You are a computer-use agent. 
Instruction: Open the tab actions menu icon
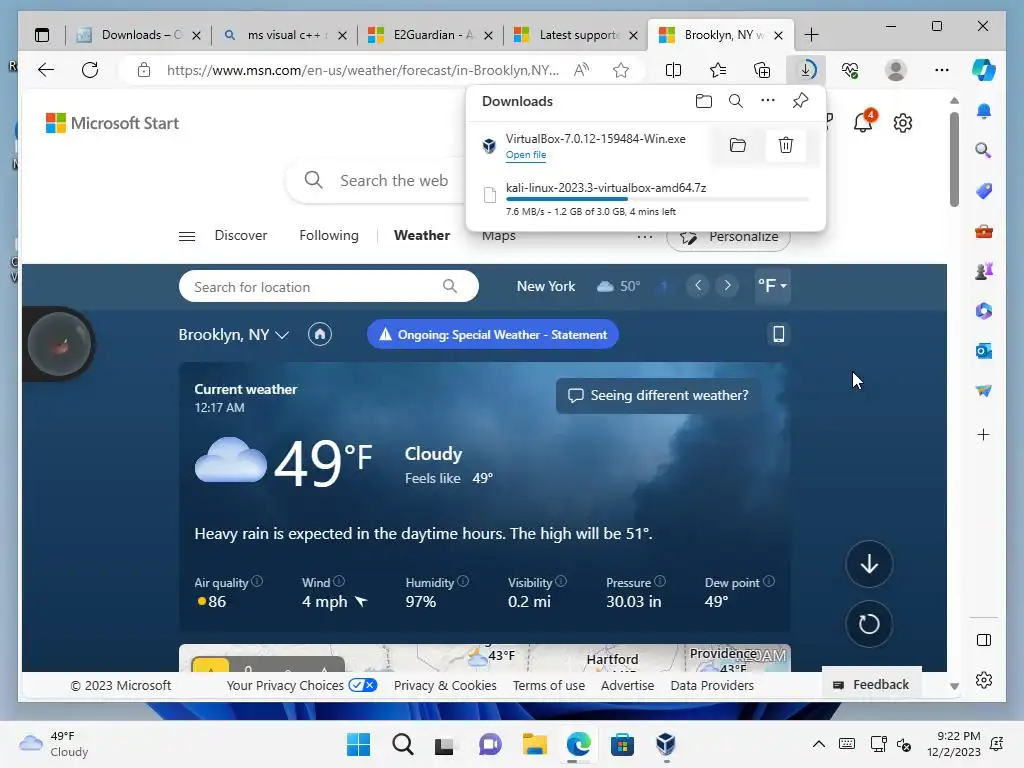42,35
